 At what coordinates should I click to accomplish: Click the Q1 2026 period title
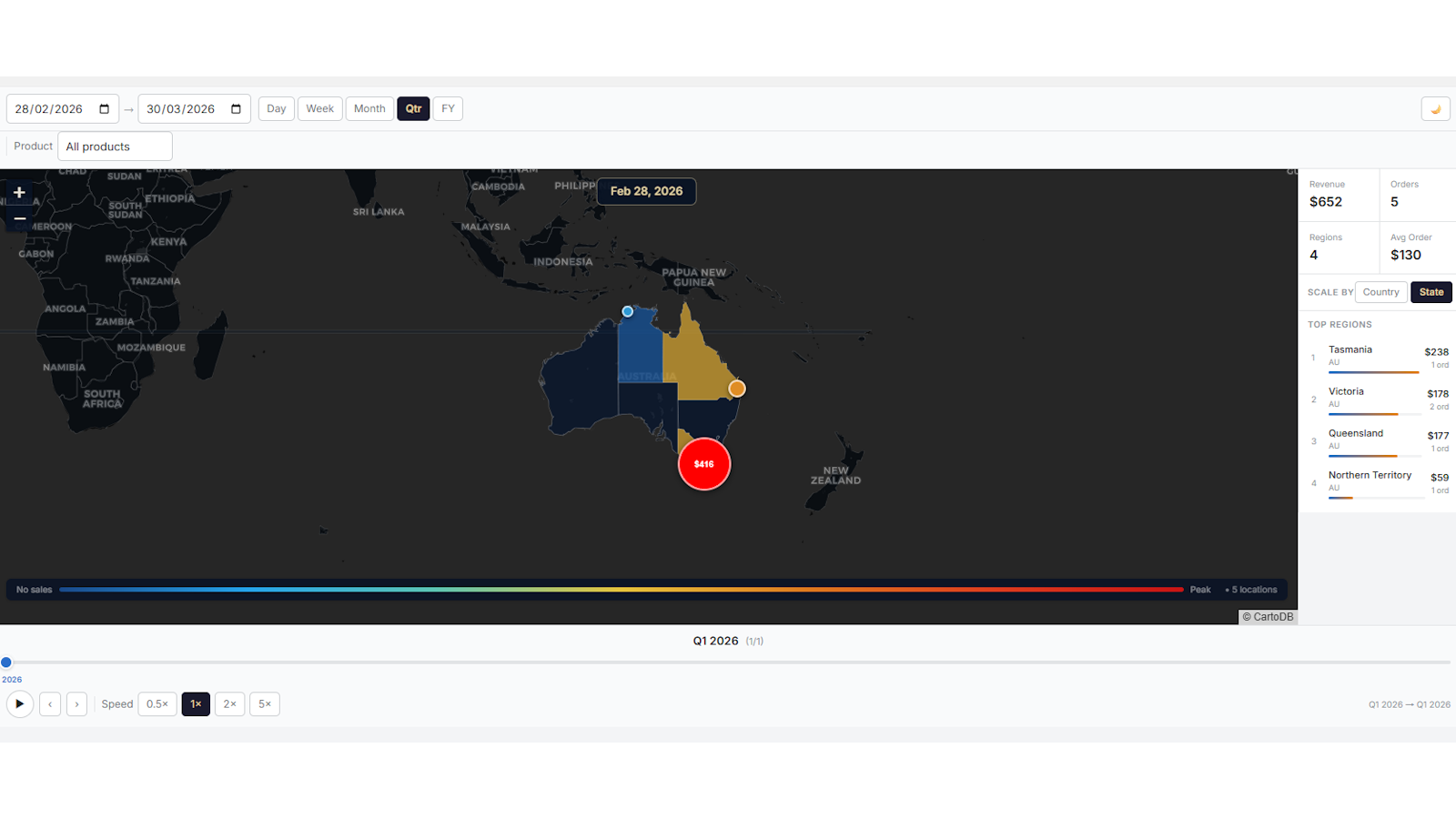715,641
